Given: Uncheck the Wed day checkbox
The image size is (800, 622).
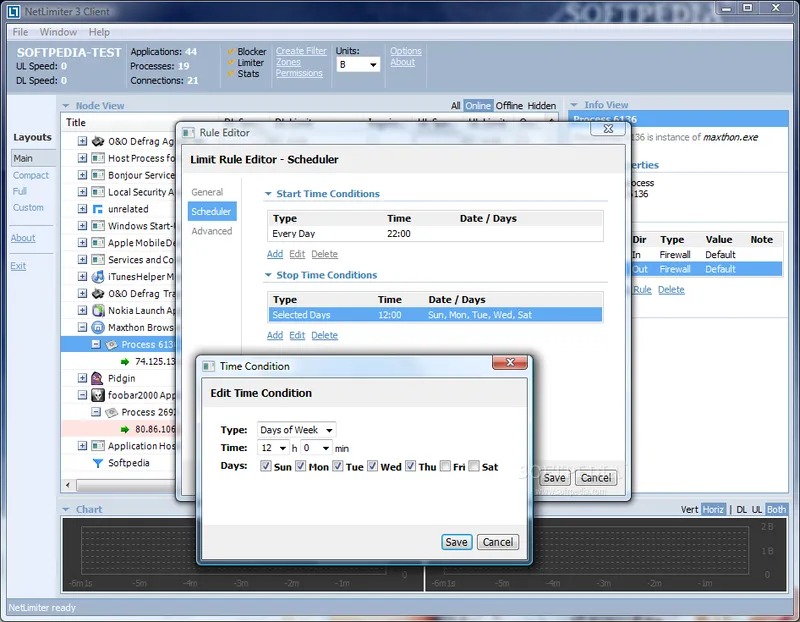Looking at the screenshot, I should (372, 466).
